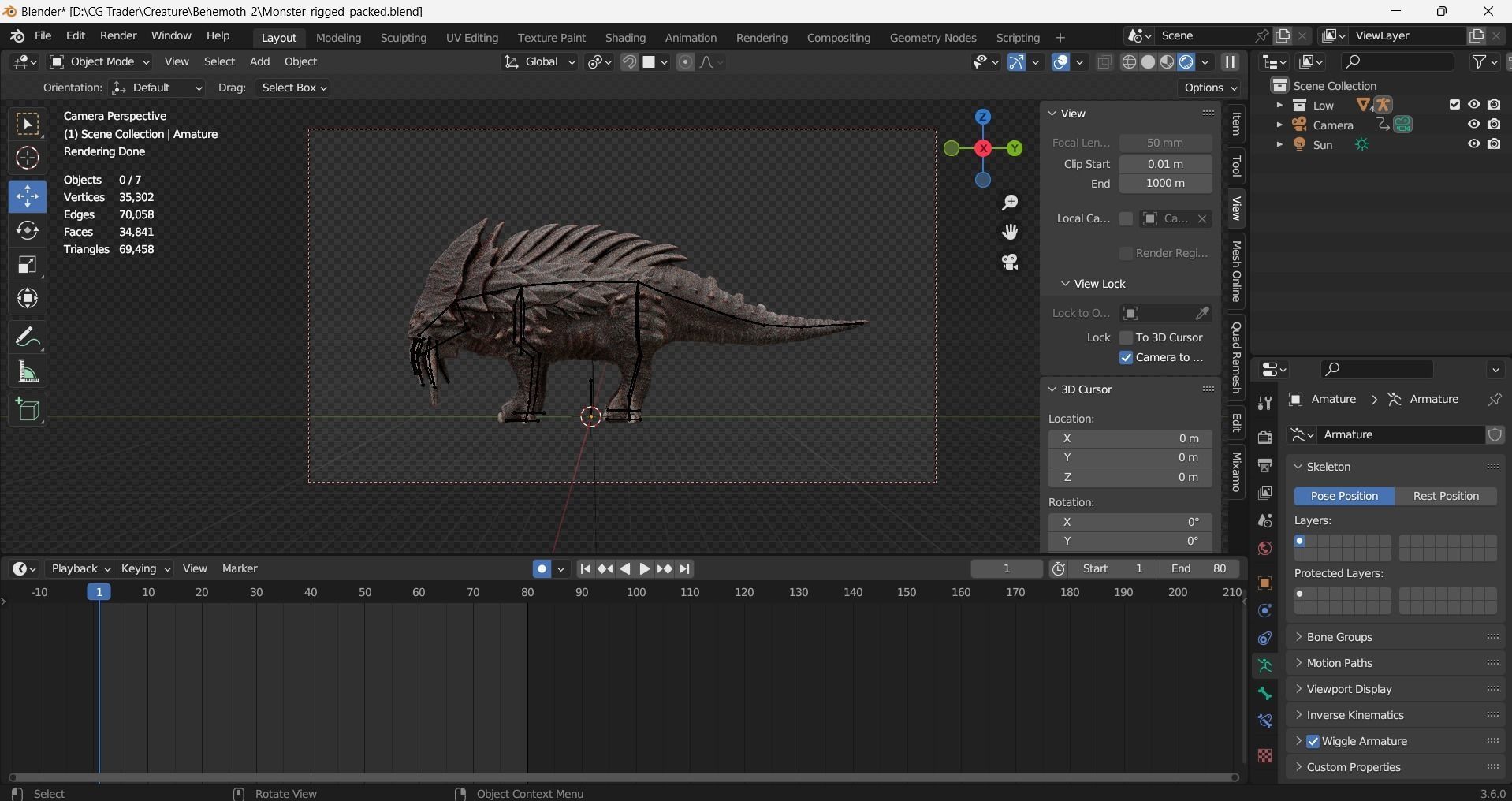Screen dimensions: 1512x801
Task: Toggle Wiggle Armature checkbox
Action: click(1313, 741)
